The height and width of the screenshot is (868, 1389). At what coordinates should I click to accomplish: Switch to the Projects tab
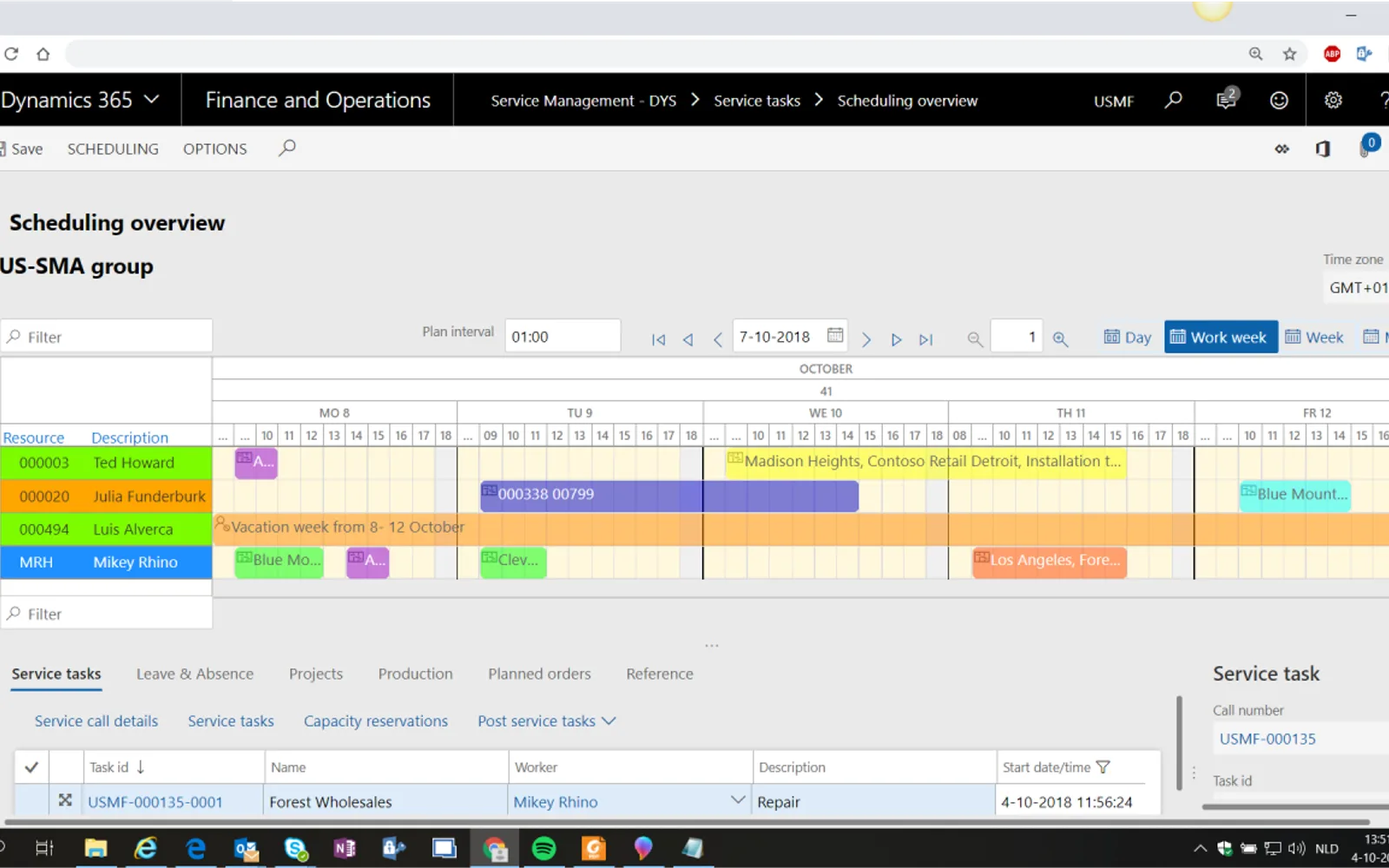point(316,674)
